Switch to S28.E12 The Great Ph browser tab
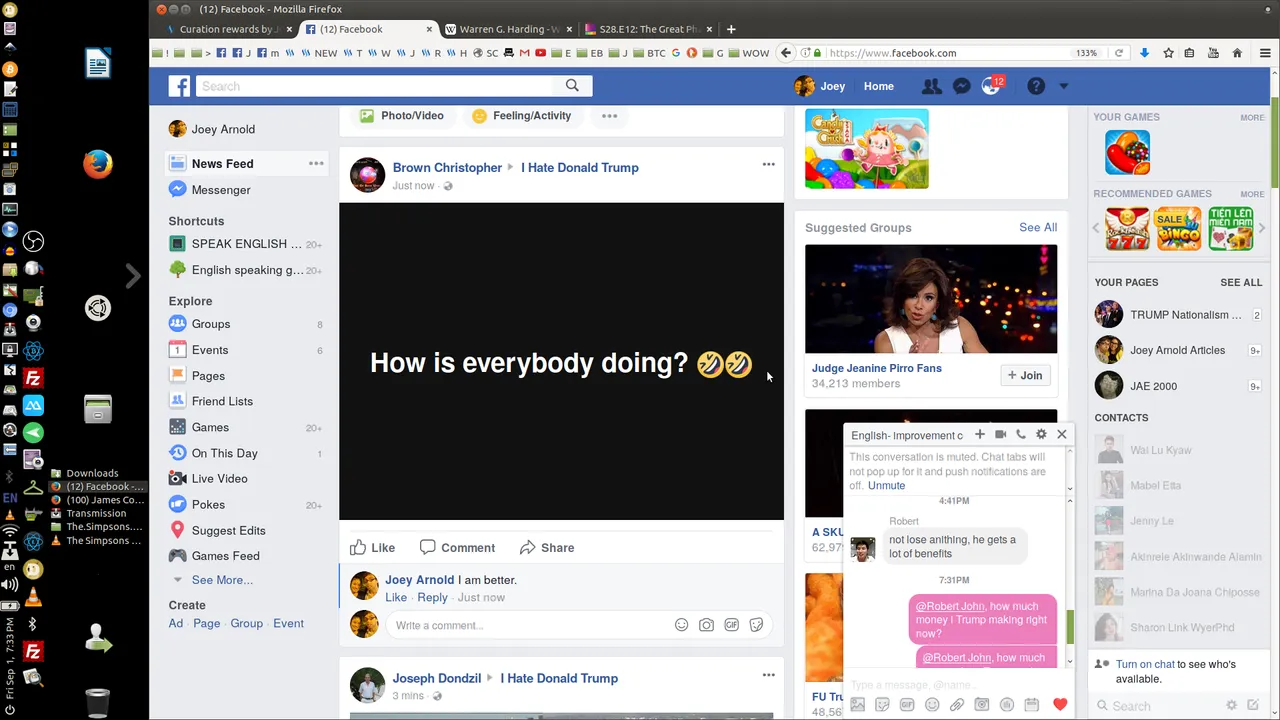Image resolution: width=1280 pixels, height=720 pixels. pos(649,29)
